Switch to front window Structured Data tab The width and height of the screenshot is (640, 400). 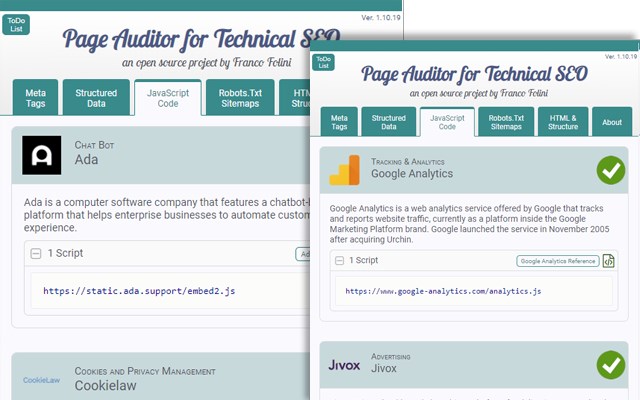point(389,122)
